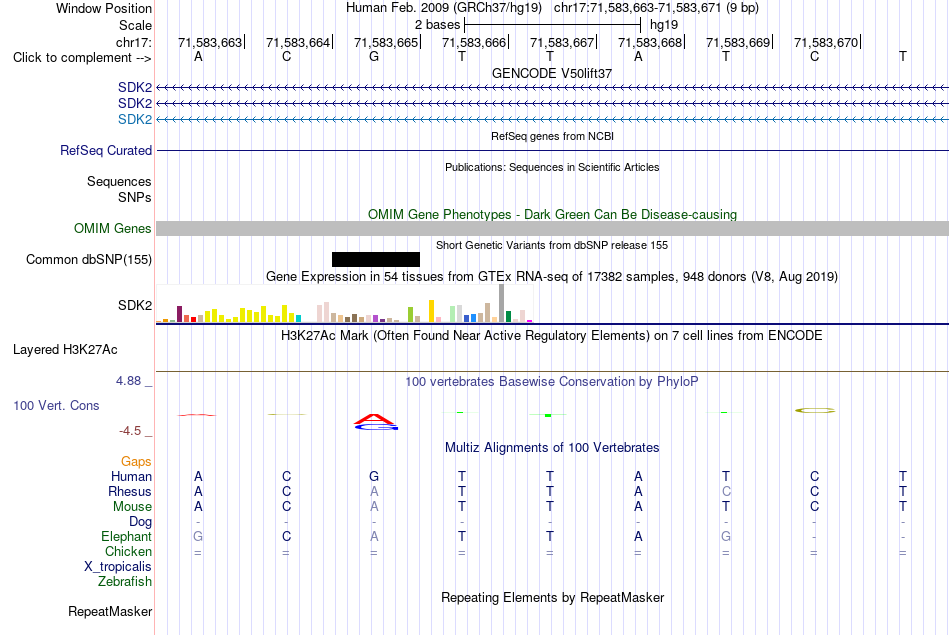Click the GENCODE V50lift37 track title
The image size is (950, 635).
coord(552,73)
